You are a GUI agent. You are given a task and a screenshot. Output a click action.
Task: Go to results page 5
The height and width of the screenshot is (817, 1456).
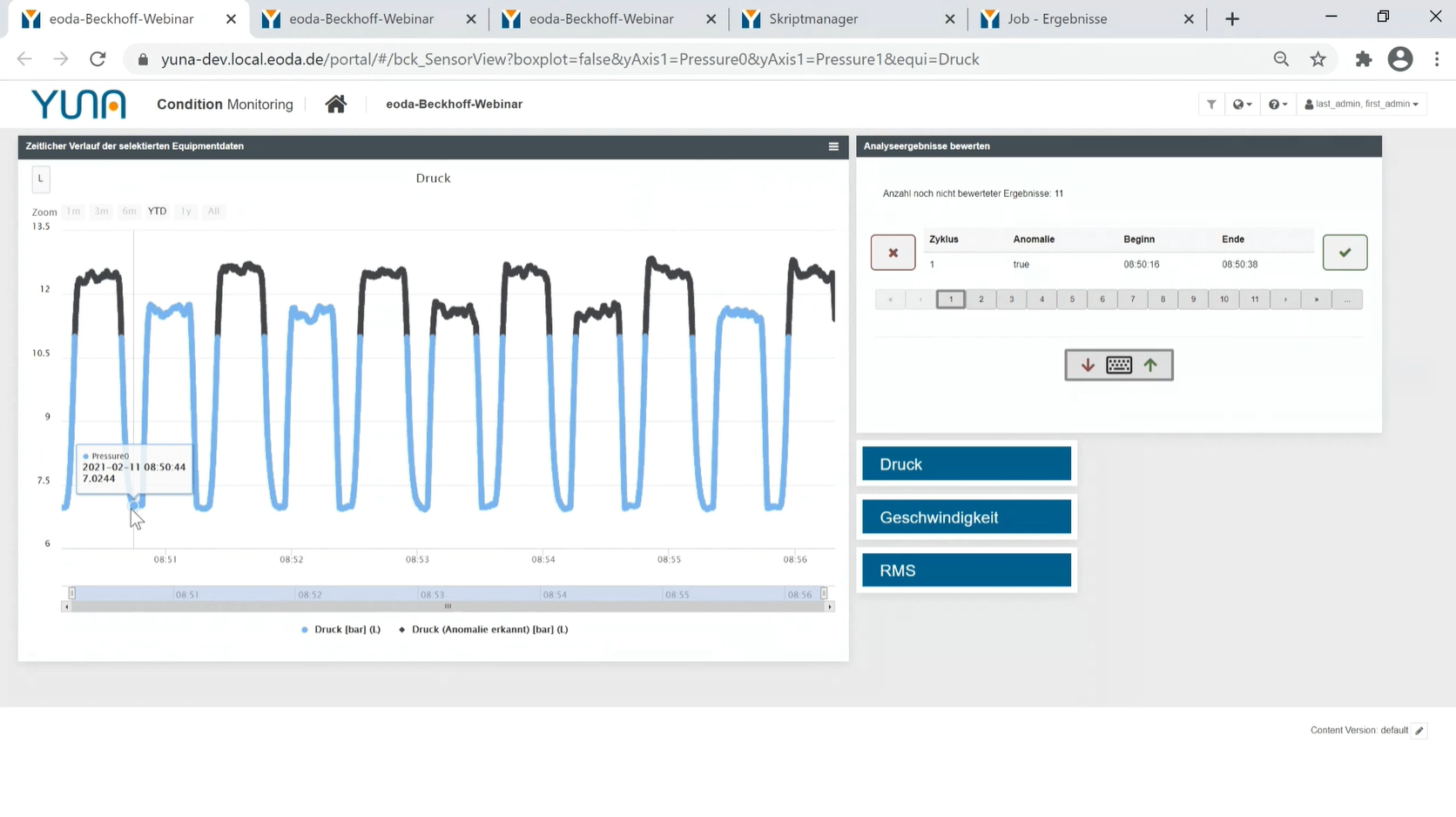click(1072, 300)
